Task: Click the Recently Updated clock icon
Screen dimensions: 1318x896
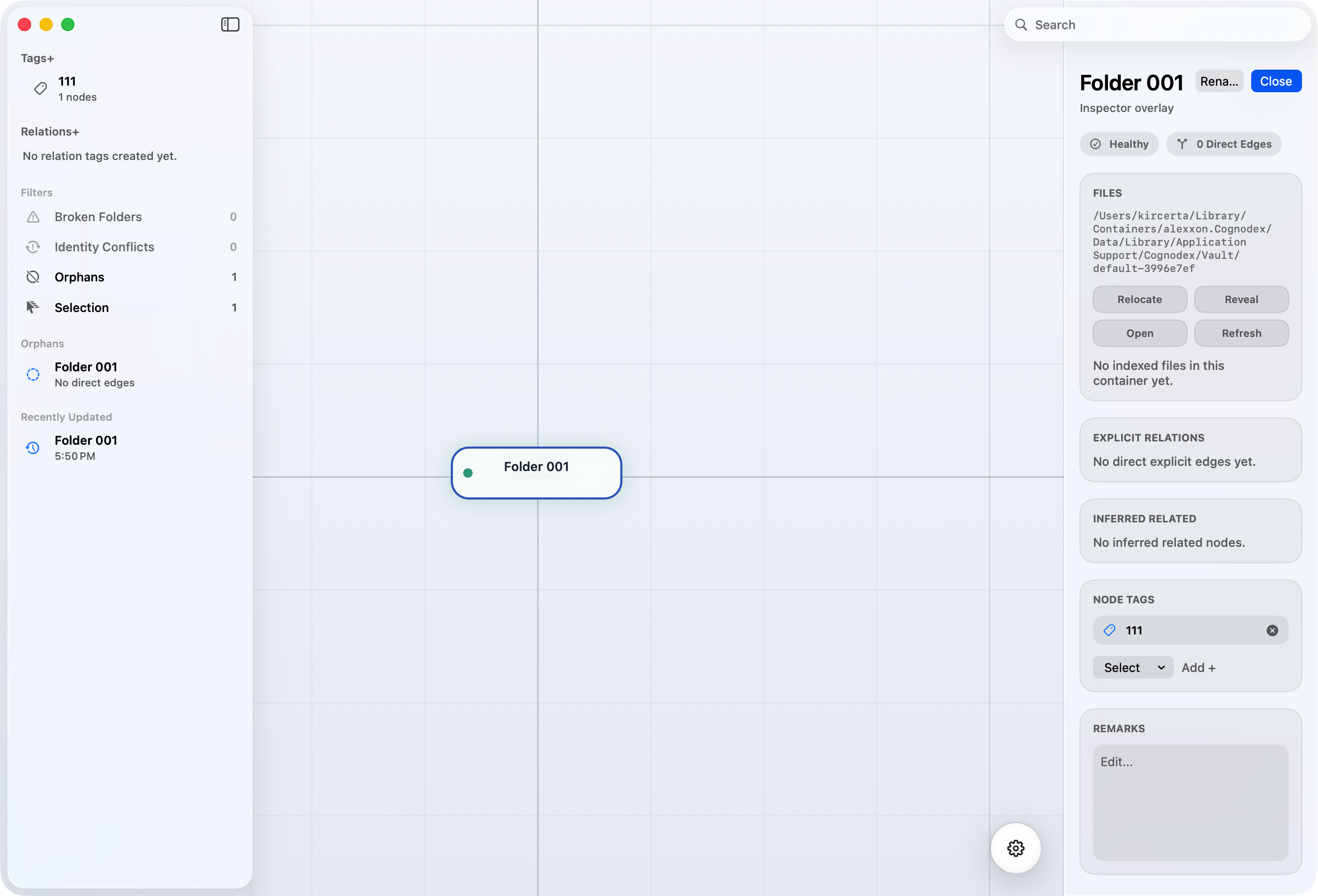Action: [x=33, y=448]
